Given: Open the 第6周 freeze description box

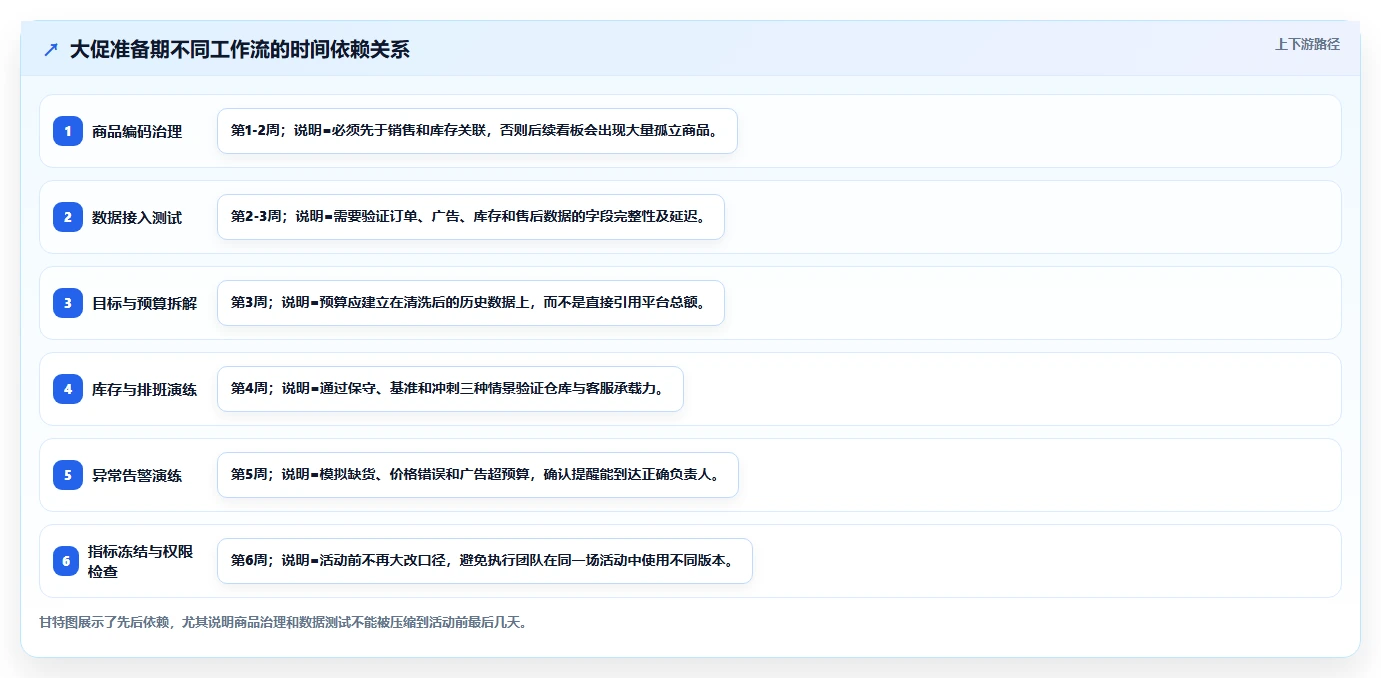Looking at the screenshot, I should click(x=484, y=561).
